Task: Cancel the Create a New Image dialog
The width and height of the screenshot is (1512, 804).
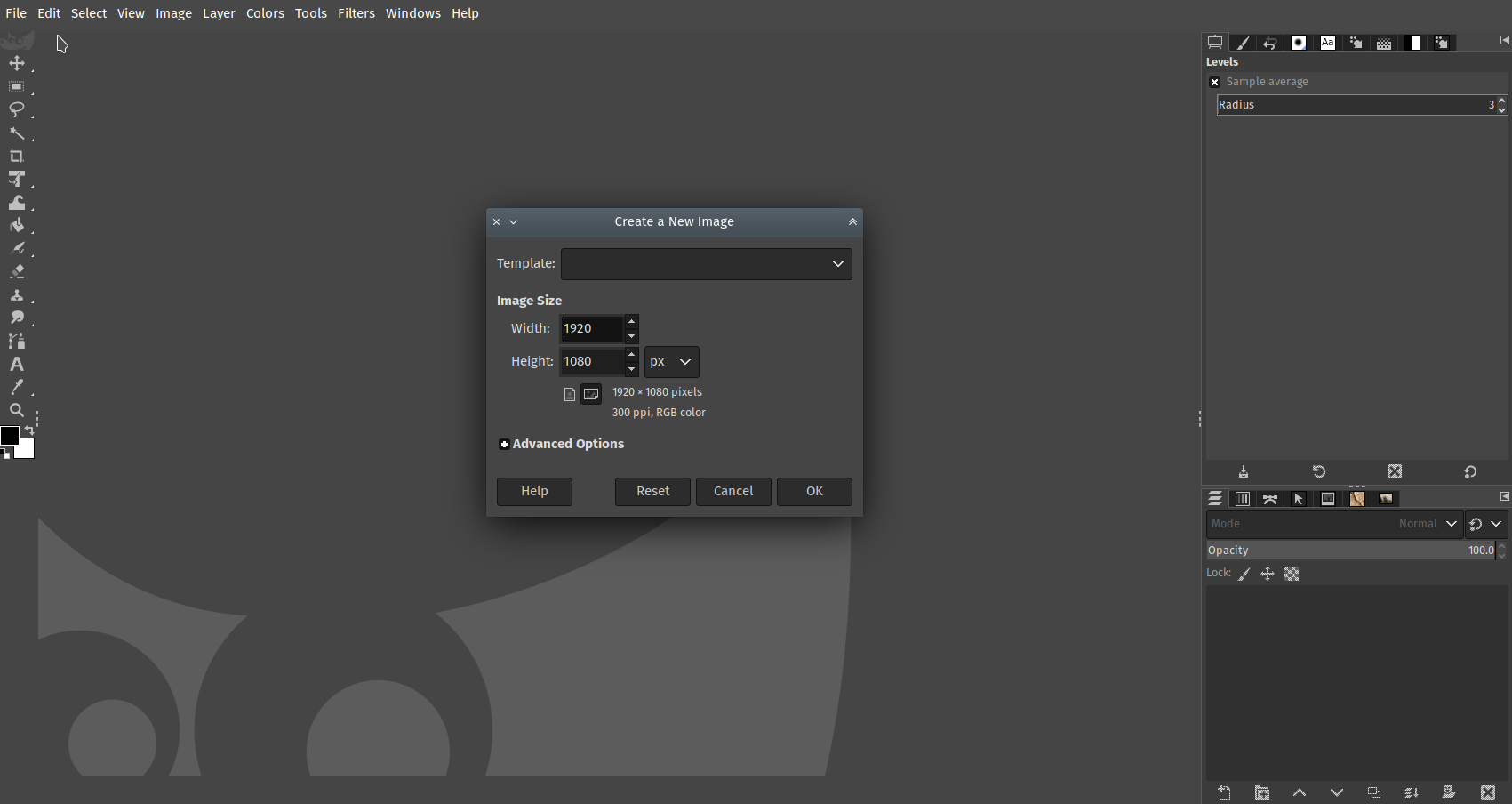Action: (x=733, y=492)
